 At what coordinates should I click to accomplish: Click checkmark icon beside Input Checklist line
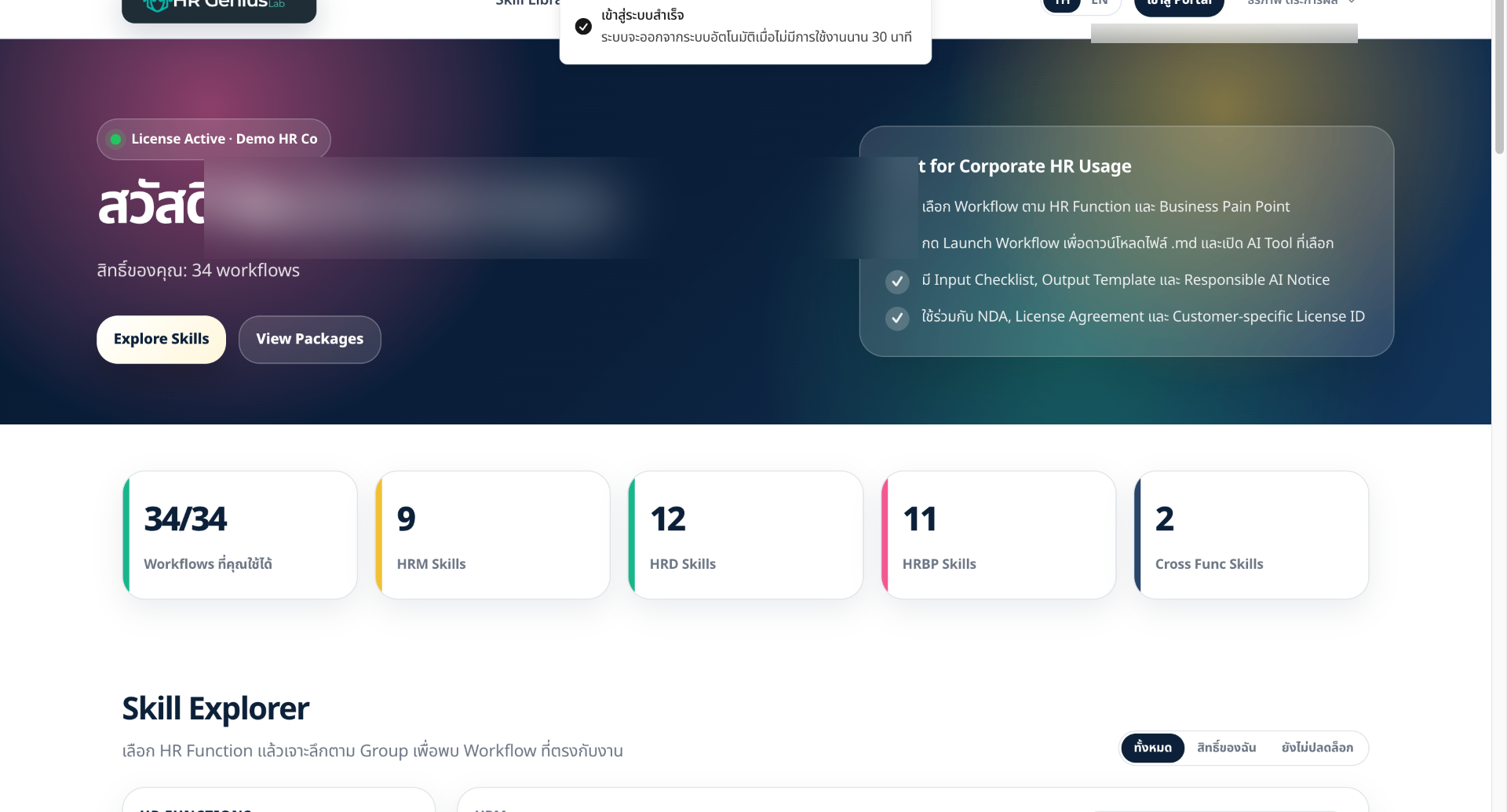897,281
